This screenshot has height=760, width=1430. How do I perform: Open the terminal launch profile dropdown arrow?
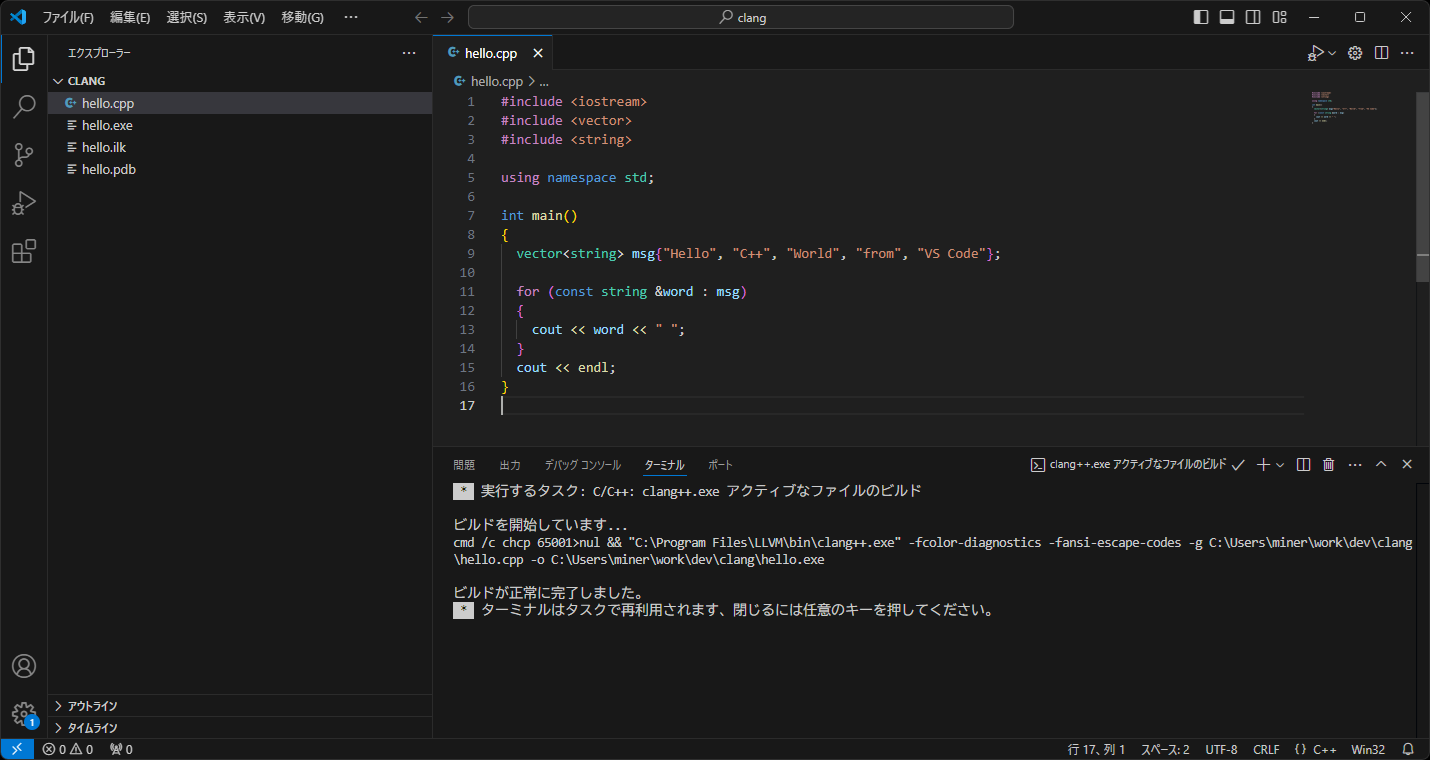pos(1279,464)
